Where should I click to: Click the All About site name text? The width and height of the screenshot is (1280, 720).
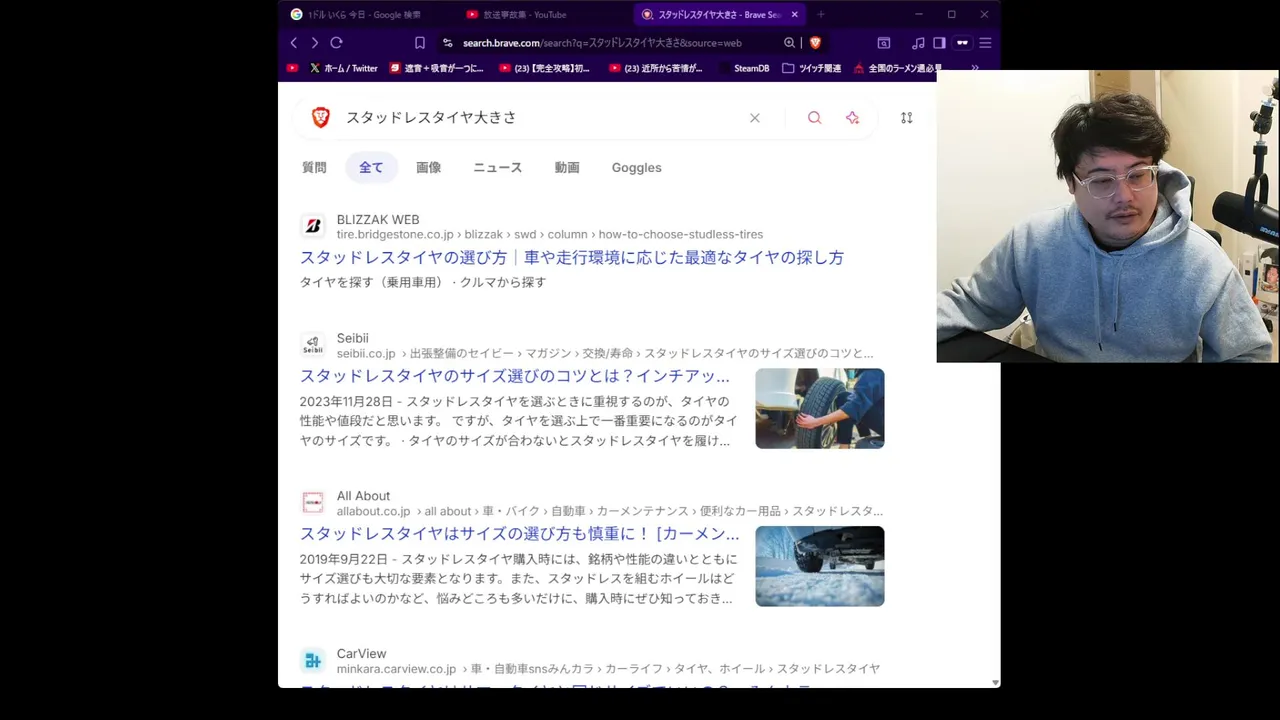click(x=363, y=495)
